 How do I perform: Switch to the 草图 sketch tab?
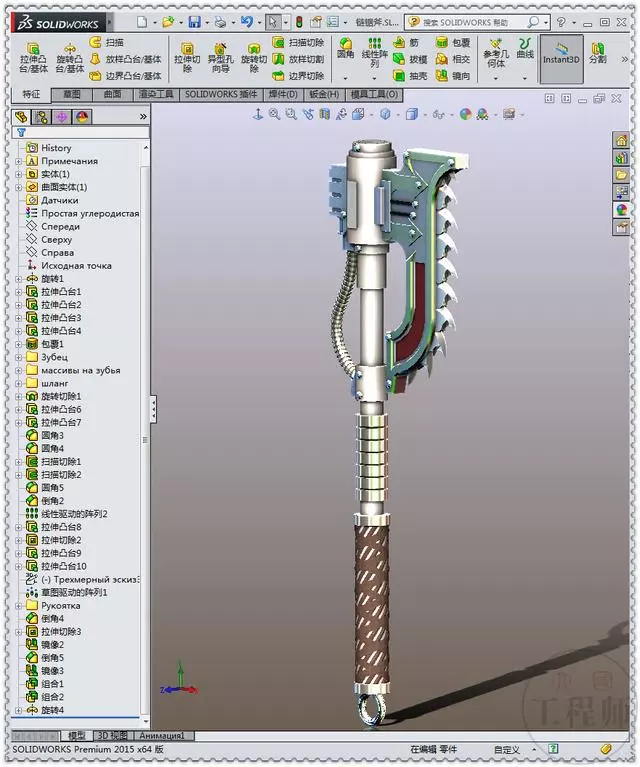point(72,94)
